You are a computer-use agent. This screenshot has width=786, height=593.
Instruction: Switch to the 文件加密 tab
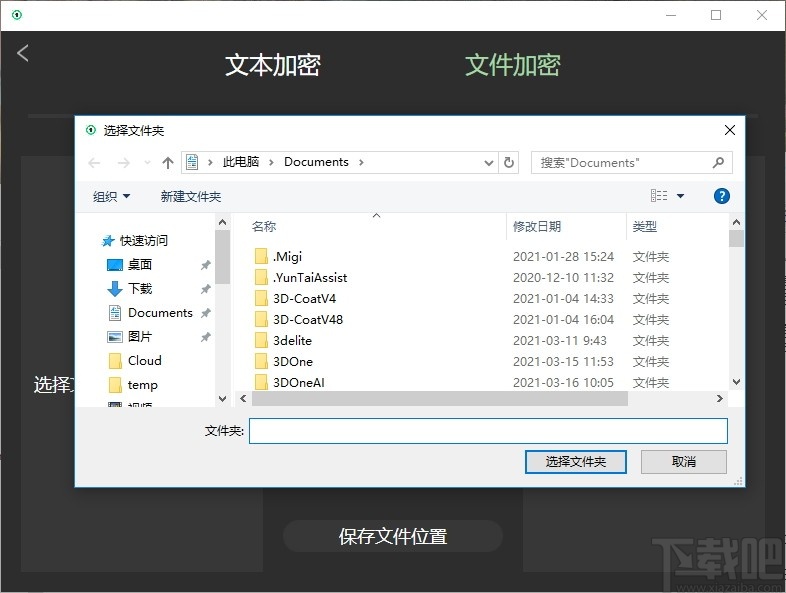pos(512,65)
